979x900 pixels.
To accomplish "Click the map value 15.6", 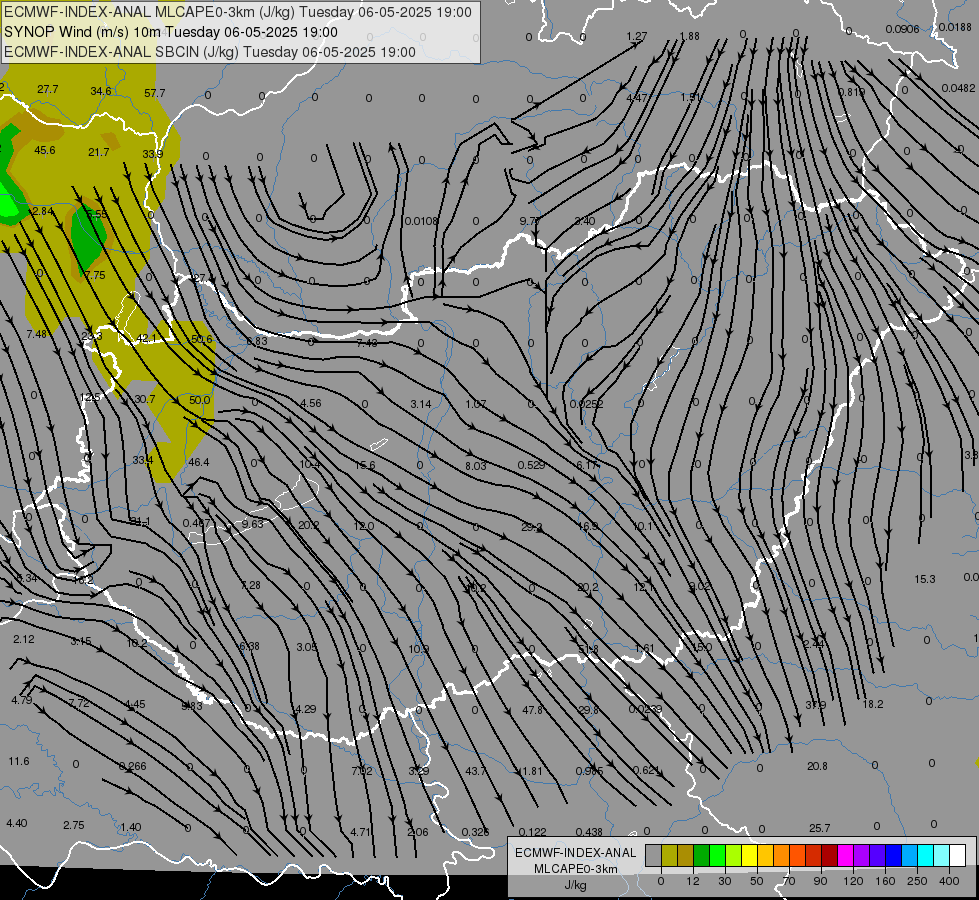I will click(x=365, y=465).
